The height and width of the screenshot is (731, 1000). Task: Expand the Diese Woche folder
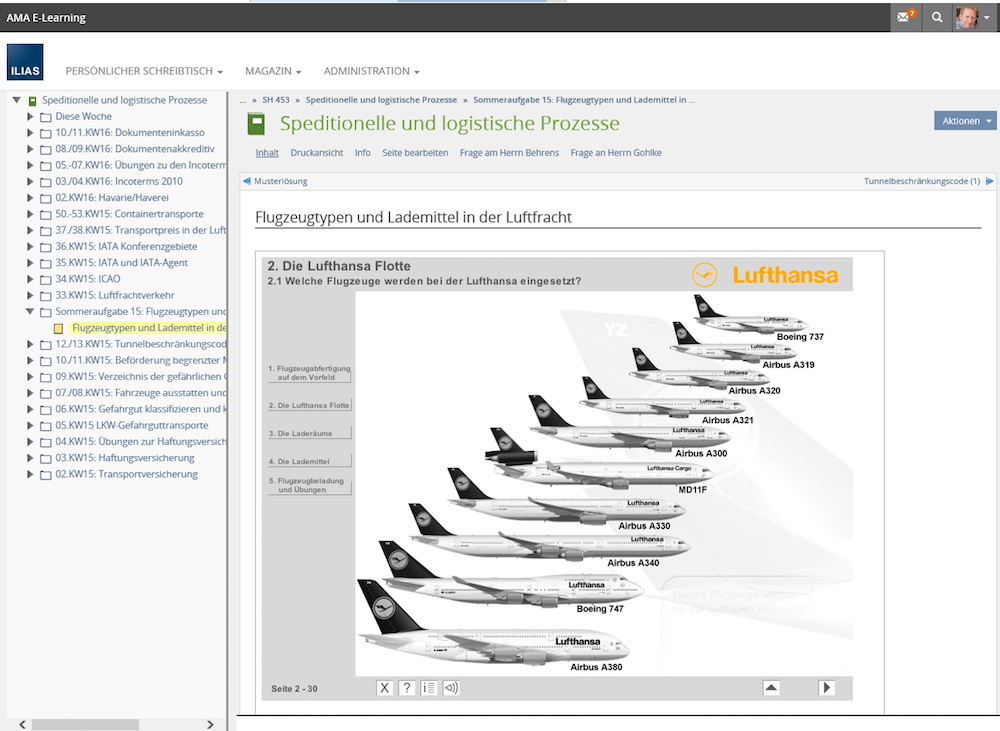pyautogui.click(x=31, y=117)
